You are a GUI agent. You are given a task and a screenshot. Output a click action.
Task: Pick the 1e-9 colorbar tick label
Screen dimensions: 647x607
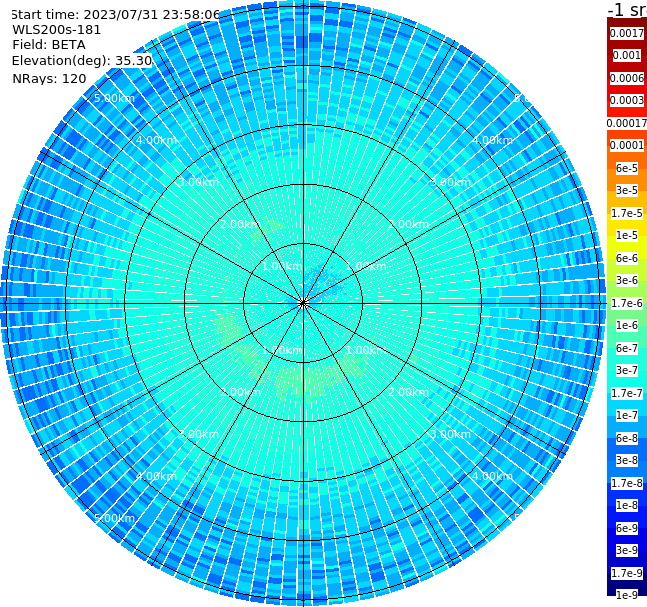pos(627,595)
